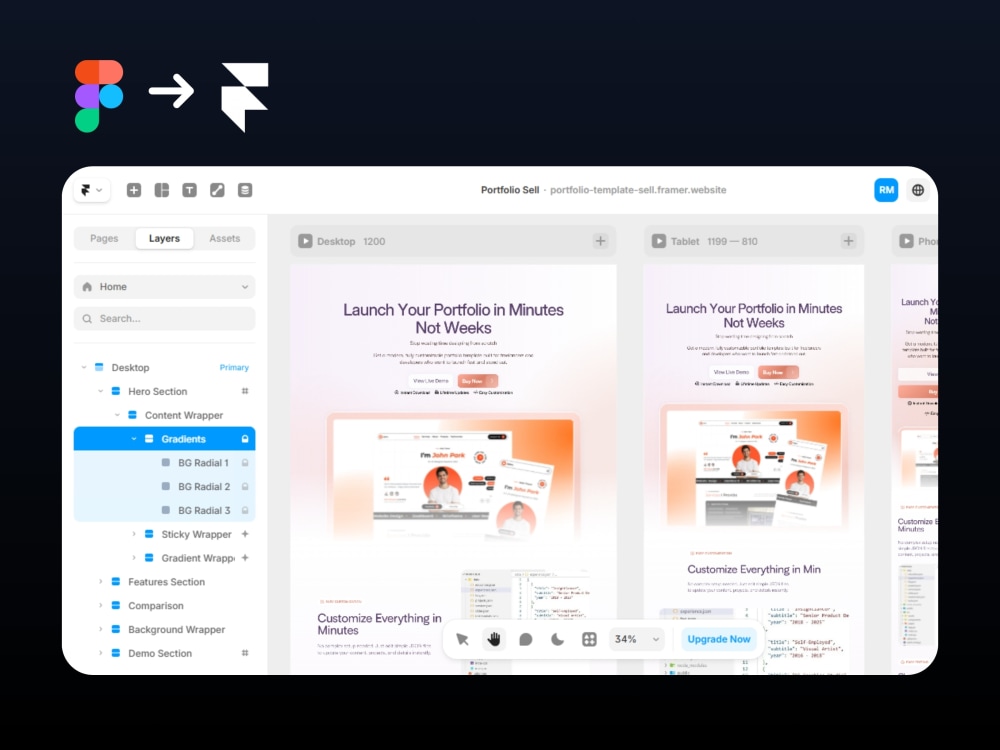Viewport: 1000px width, 750px height.
Task: Click the Primary label on Desktop
Action: coord(234,367)
